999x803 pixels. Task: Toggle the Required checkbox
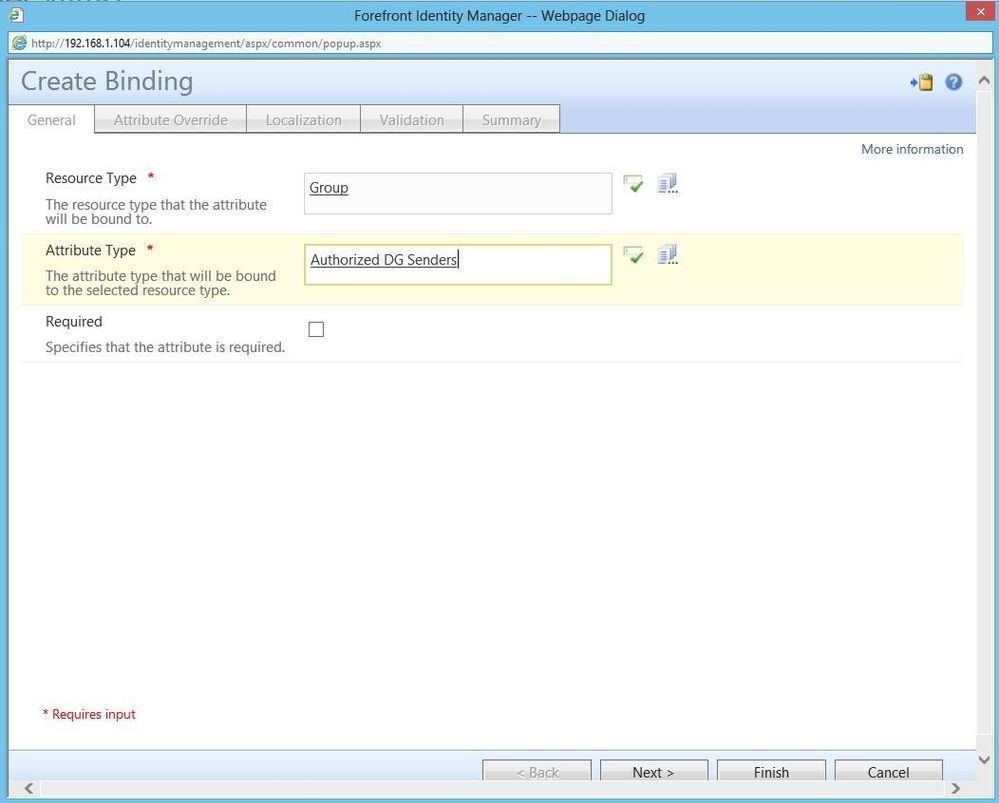tap(316, 329)
